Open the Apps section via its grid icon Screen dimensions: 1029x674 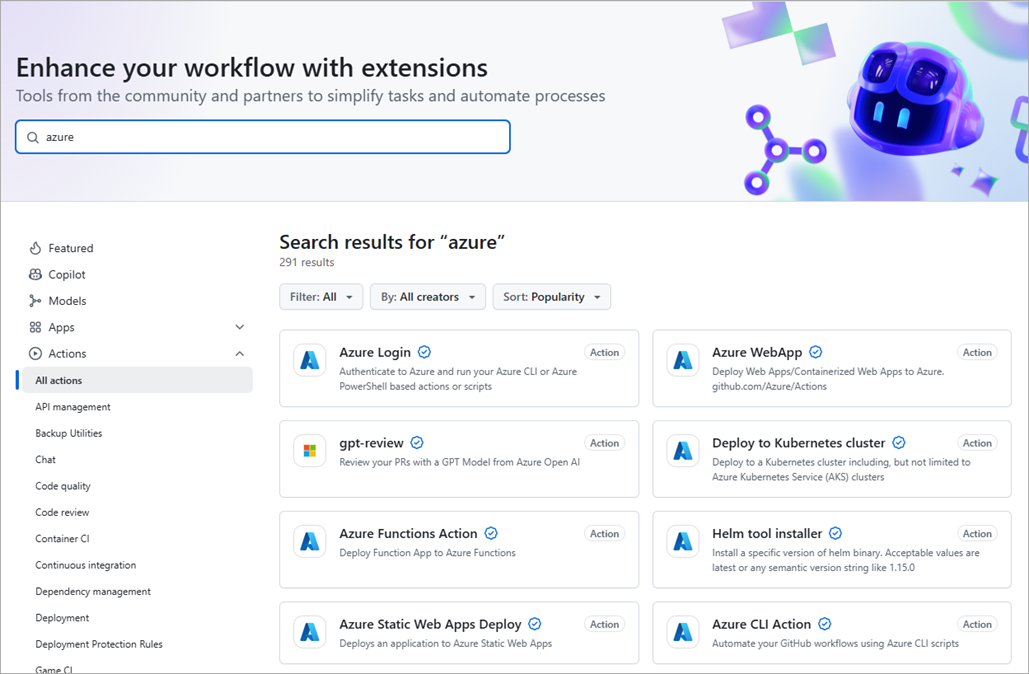36,327
